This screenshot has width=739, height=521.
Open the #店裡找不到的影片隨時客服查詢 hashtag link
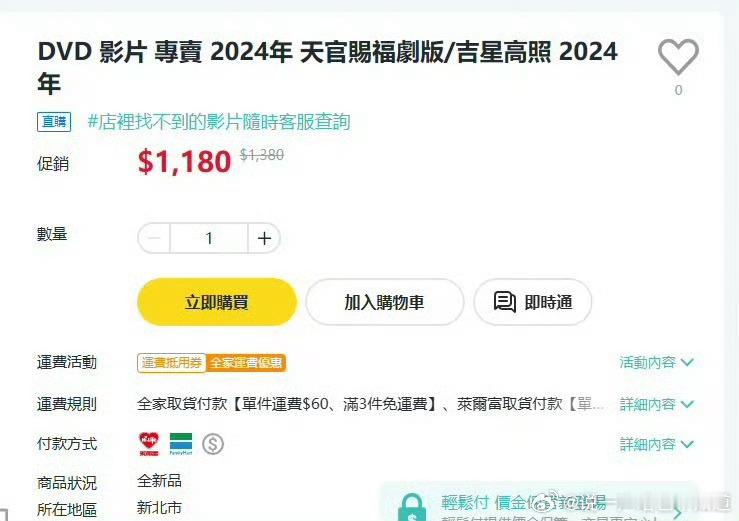tap(219, 122)
